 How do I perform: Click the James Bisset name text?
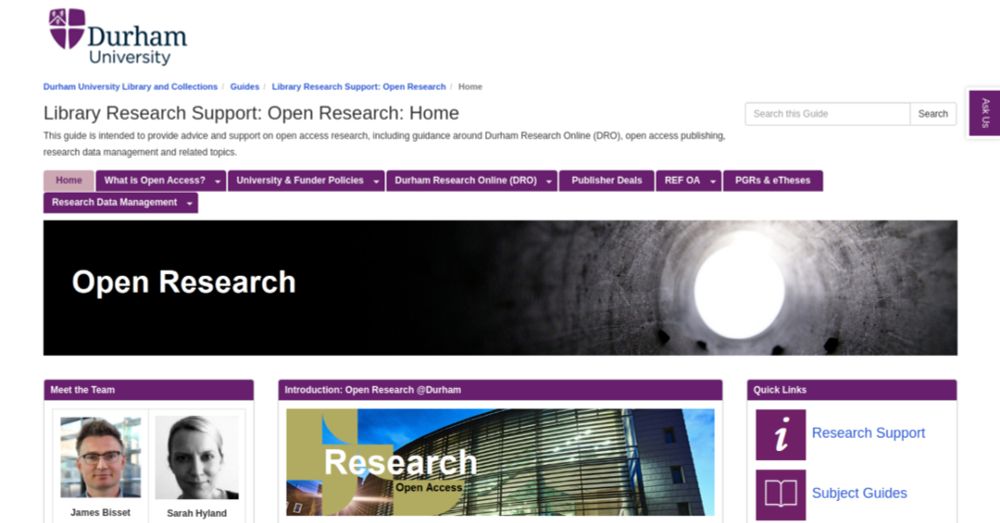point(100,512)
